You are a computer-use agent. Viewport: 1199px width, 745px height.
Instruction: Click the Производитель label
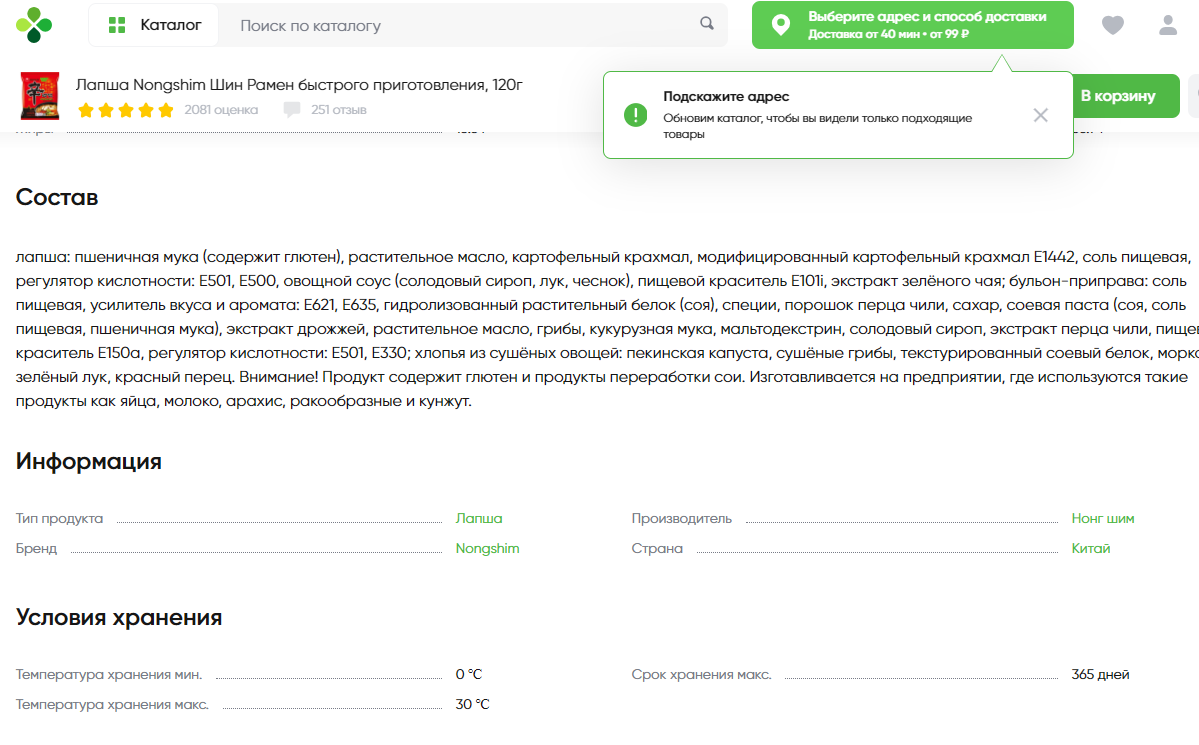point(681,519)
